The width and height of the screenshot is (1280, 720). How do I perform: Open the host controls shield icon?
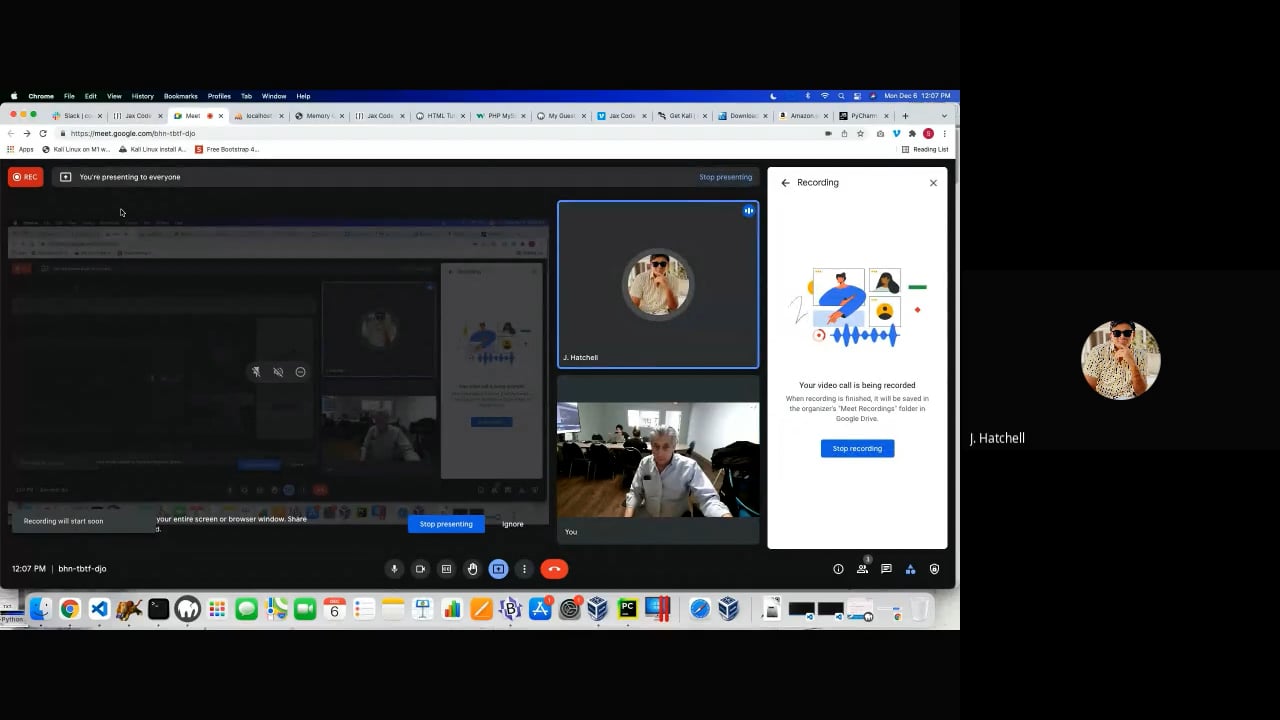click(934, 569)
